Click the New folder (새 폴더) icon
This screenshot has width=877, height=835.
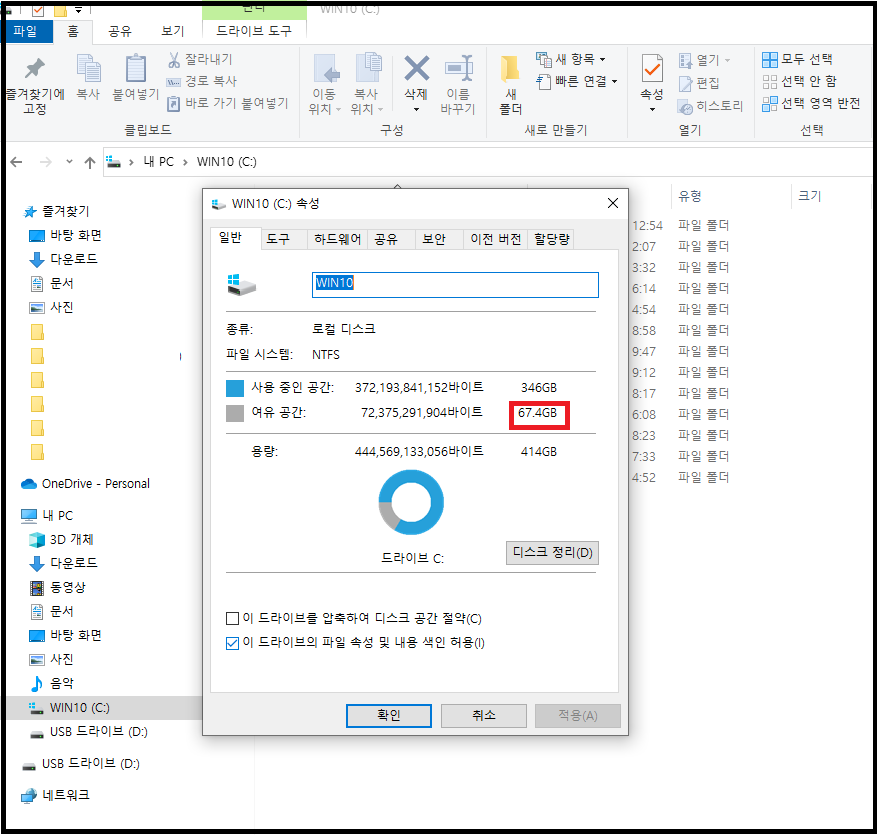[x=510, y=69]
